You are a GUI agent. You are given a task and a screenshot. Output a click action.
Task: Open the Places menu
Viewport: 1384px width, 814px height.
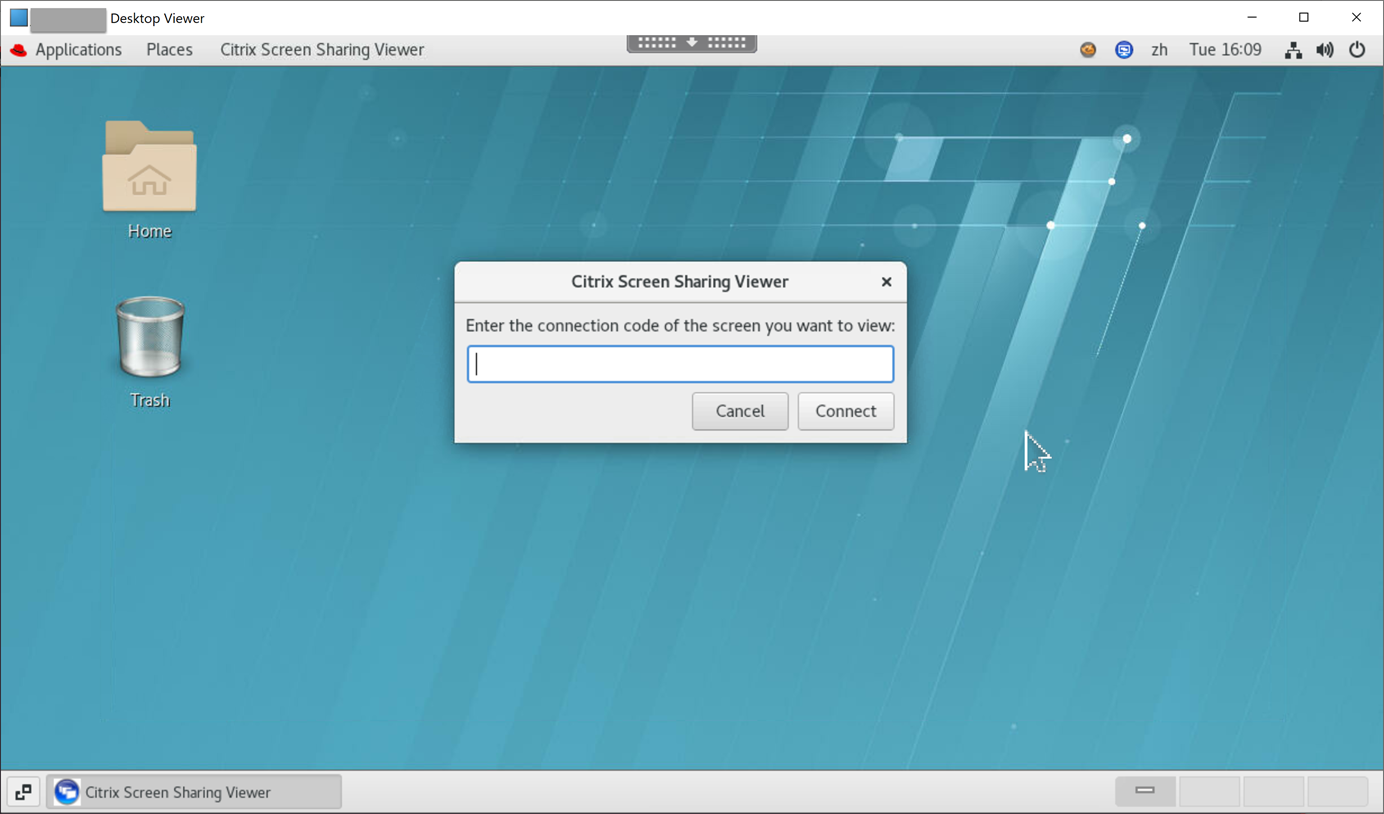pyautogui.click(x=169, y=50)
